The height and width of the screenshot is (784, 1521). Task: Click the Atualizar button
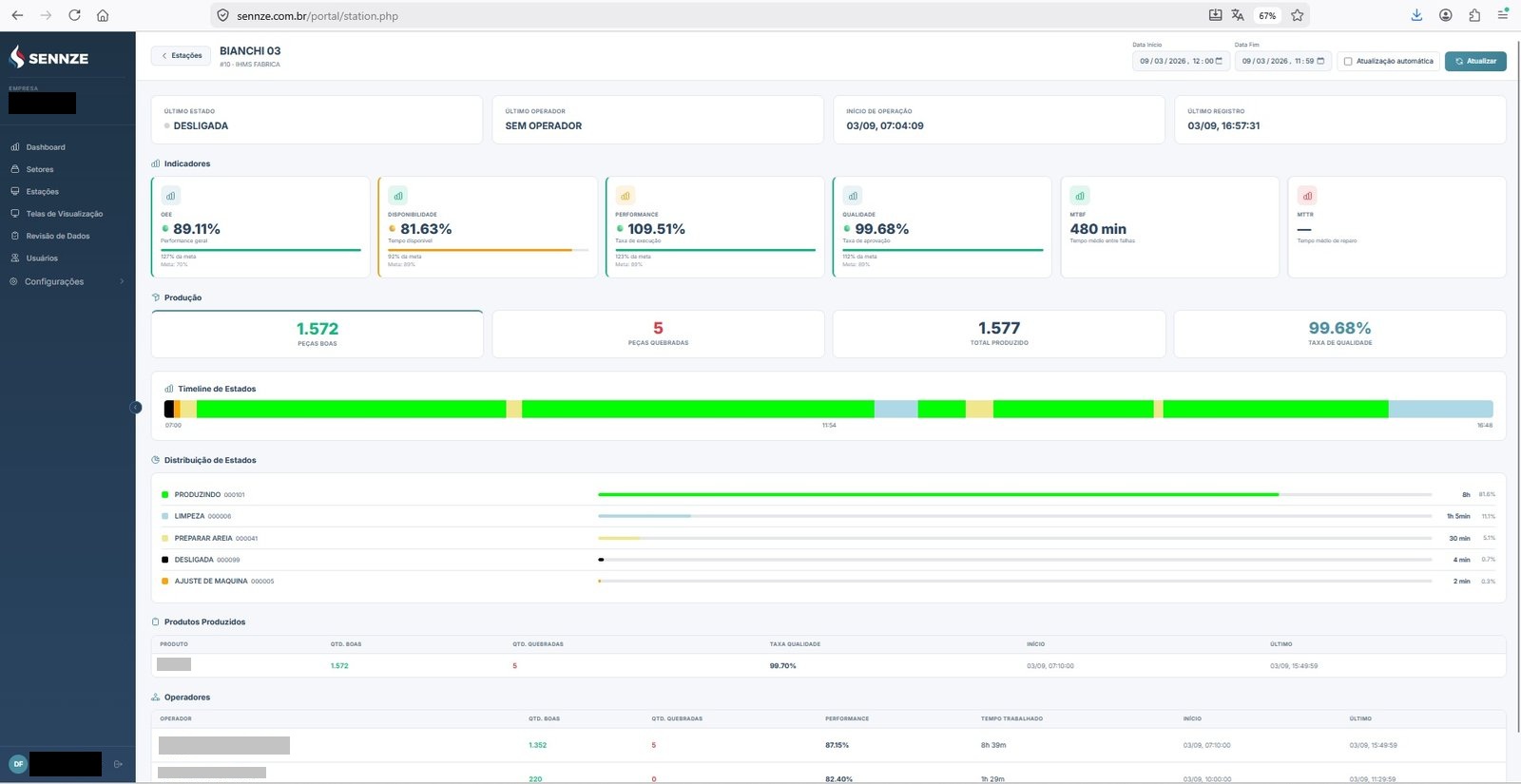(1475, 61)
